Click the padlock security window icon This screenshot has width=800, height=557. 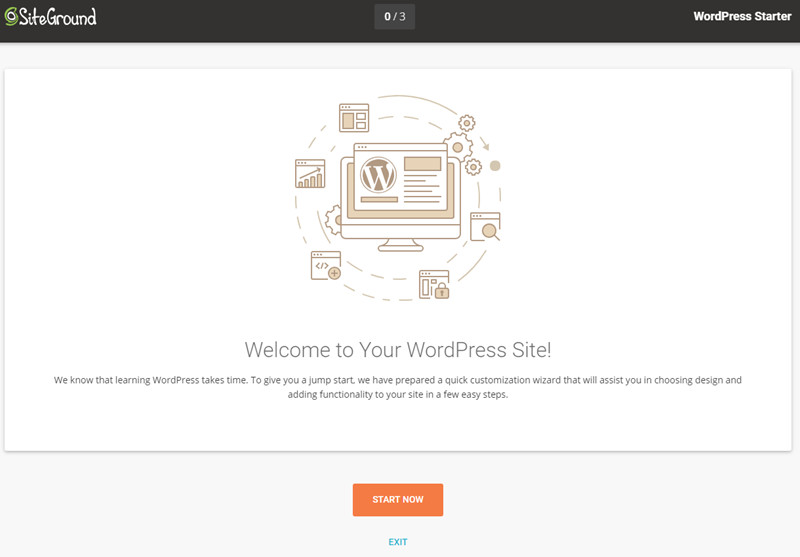[434, 284]
